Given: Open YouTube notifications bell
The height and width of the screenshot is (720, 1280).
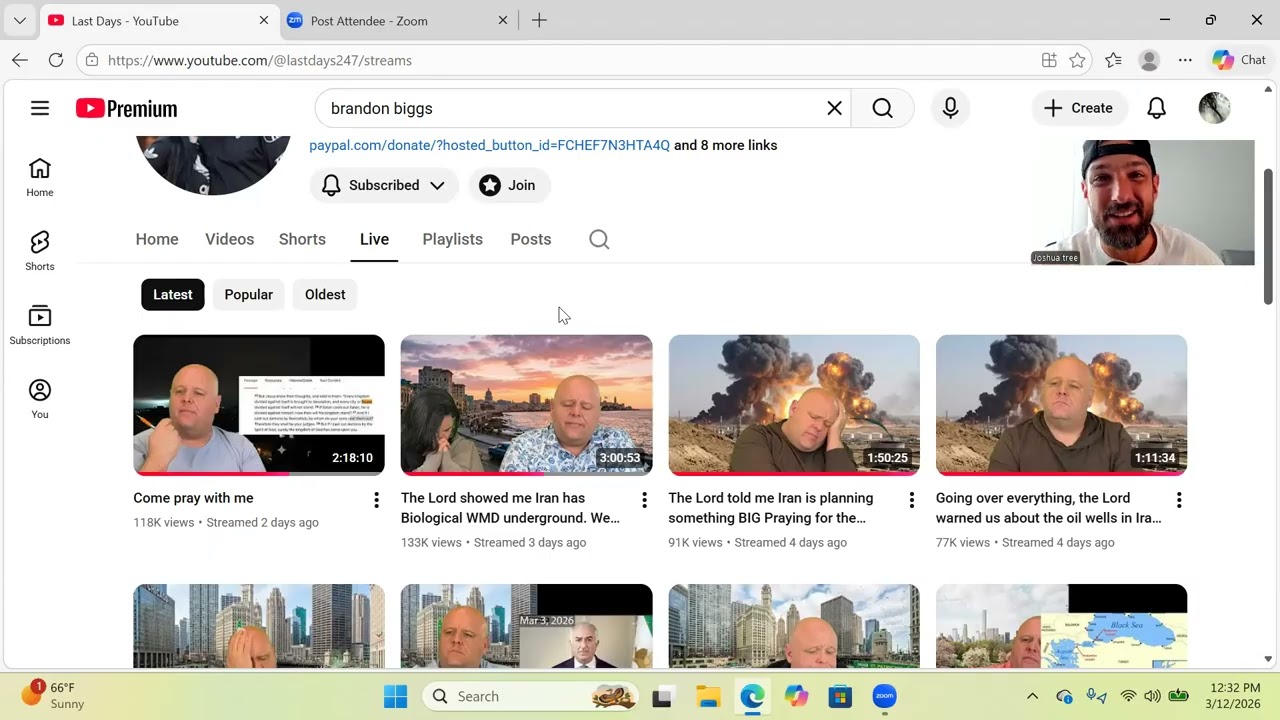Looking at the screenshot, I should coord(1156,108).
